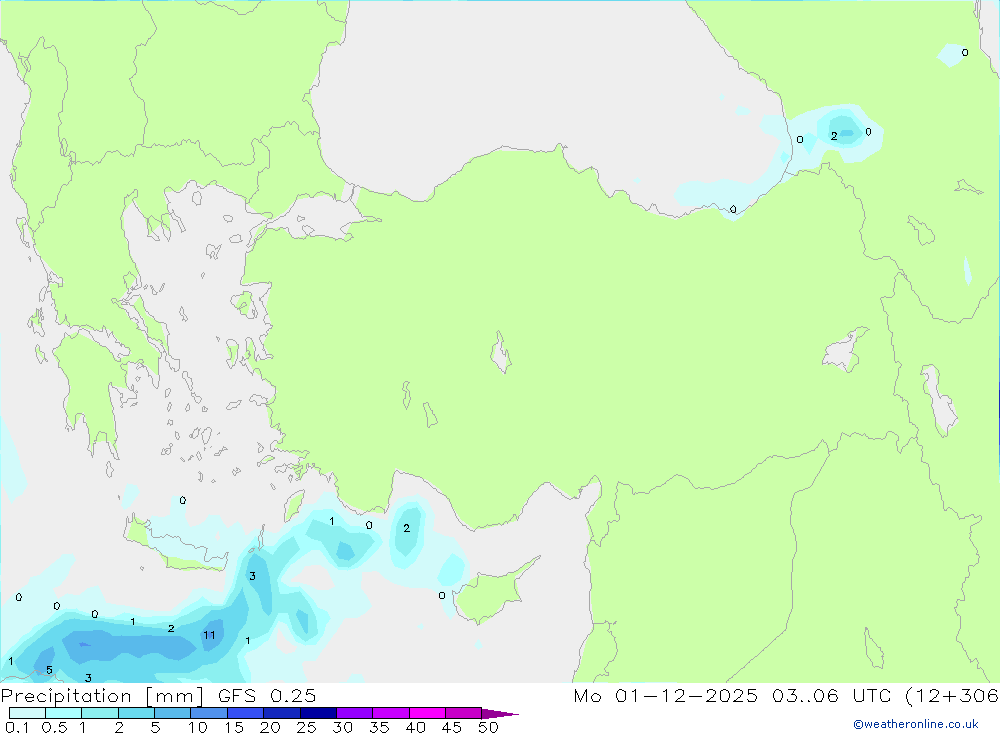The height and width of the screenshot is (733, 1000).
Task: Pick the 10–15 mm legend swatch
Action: coord(209,713)
